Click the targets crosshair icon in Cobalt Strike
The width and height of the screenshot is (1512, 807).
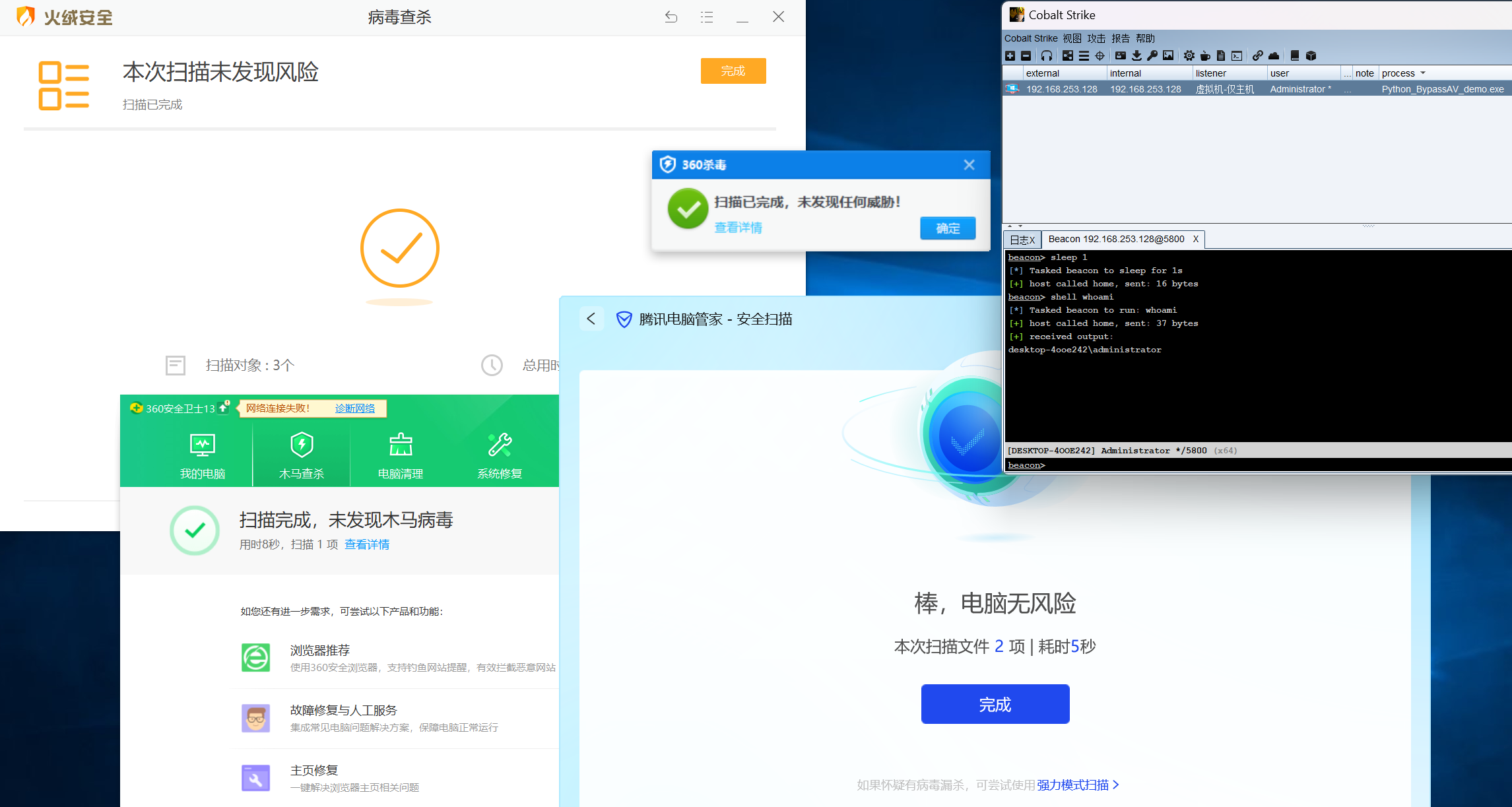pyautogui.click(x=1100, y=56)
